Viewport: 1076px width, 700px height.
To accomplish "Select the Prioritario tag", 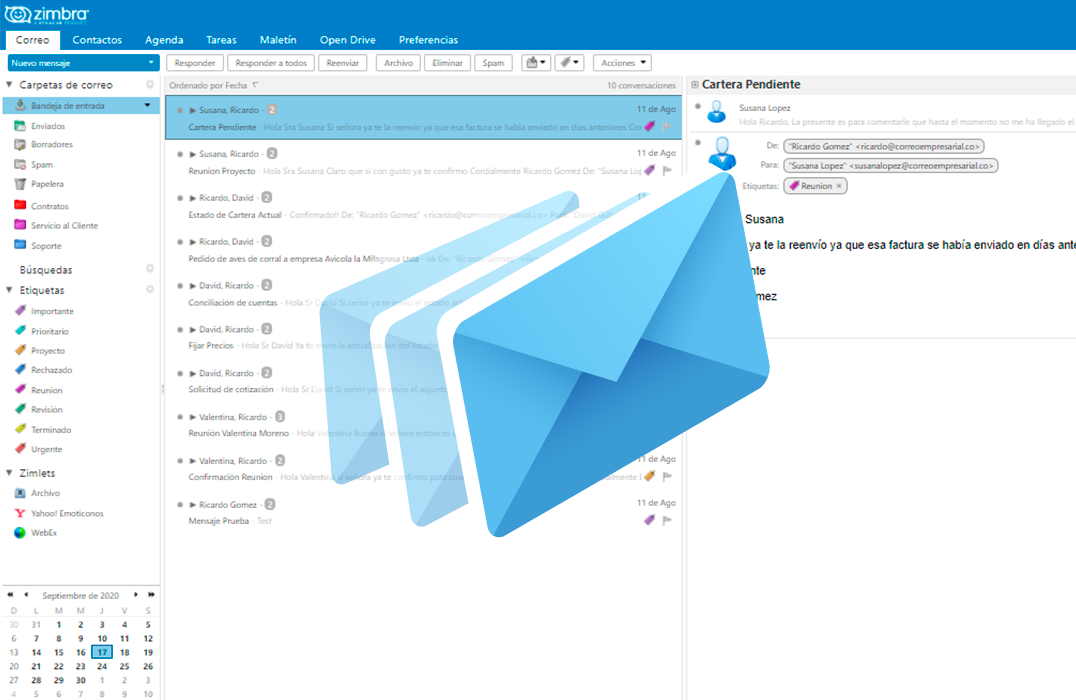I will click(49, 331).
